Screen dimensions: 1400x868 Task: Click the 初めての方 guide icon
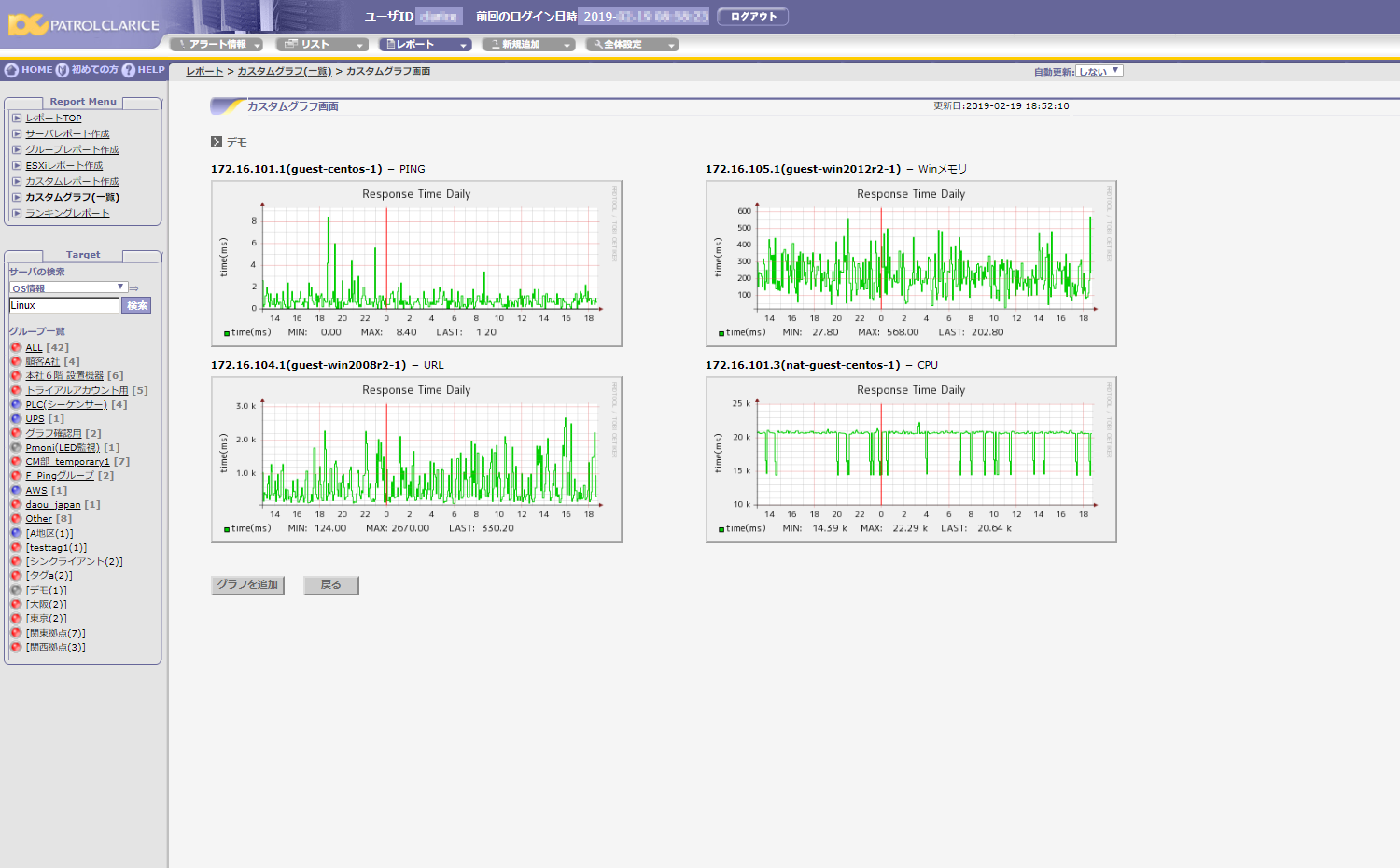(63, 70)
